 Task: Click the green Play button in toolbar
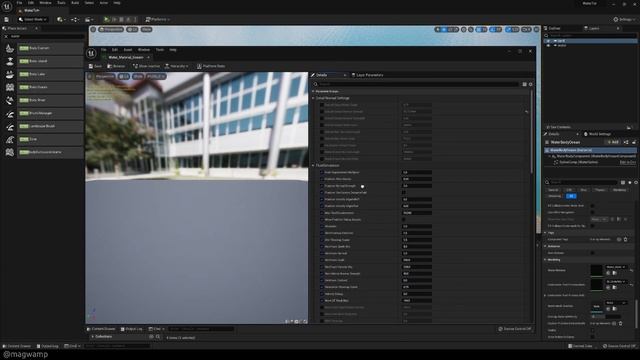(x=106, y=19)
